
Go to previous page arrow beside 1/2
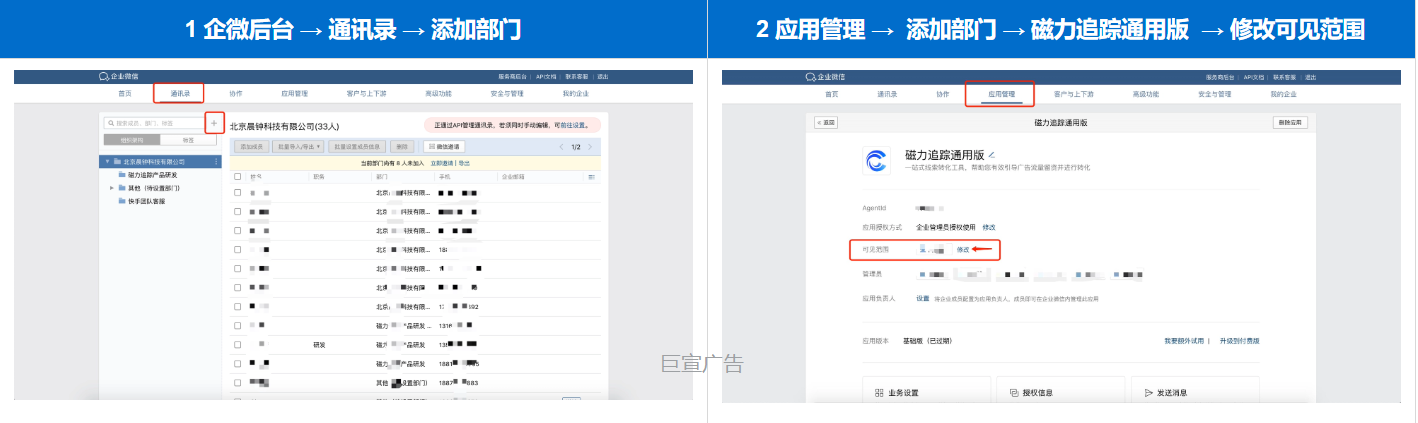pos(561,147)
